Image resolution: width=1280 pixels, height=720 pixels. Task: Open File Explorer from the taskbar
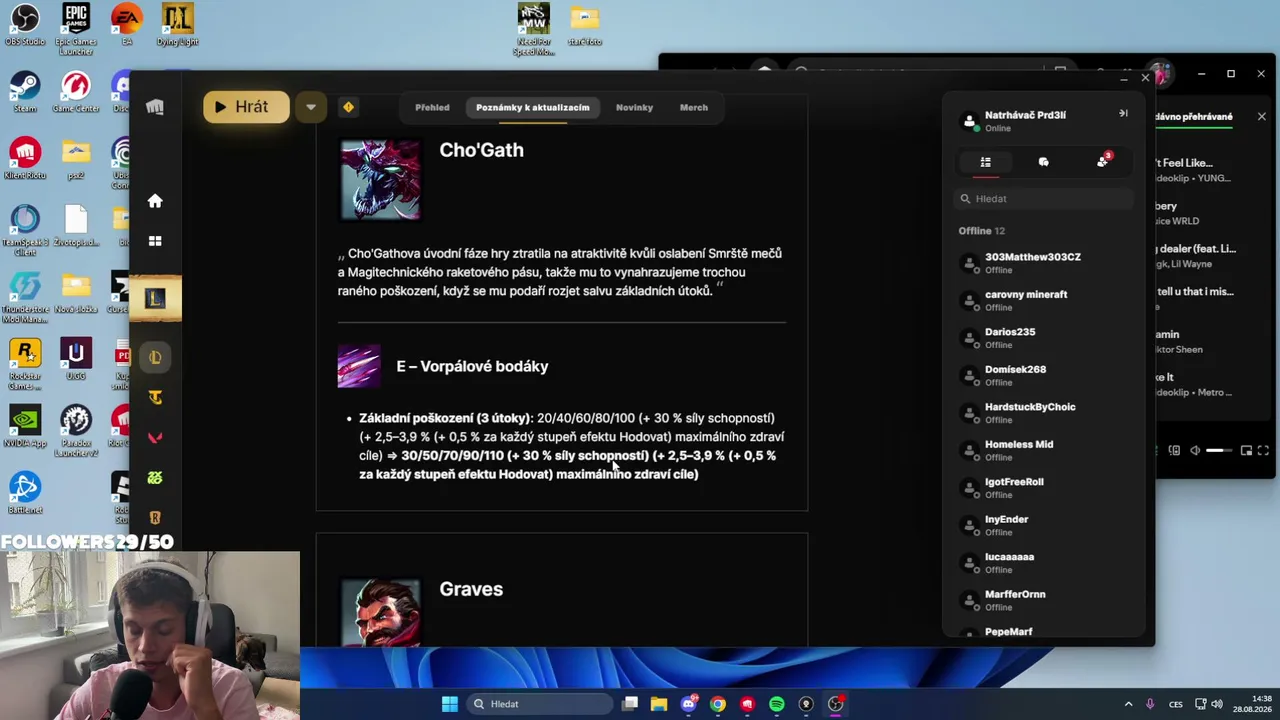(659, 704)
